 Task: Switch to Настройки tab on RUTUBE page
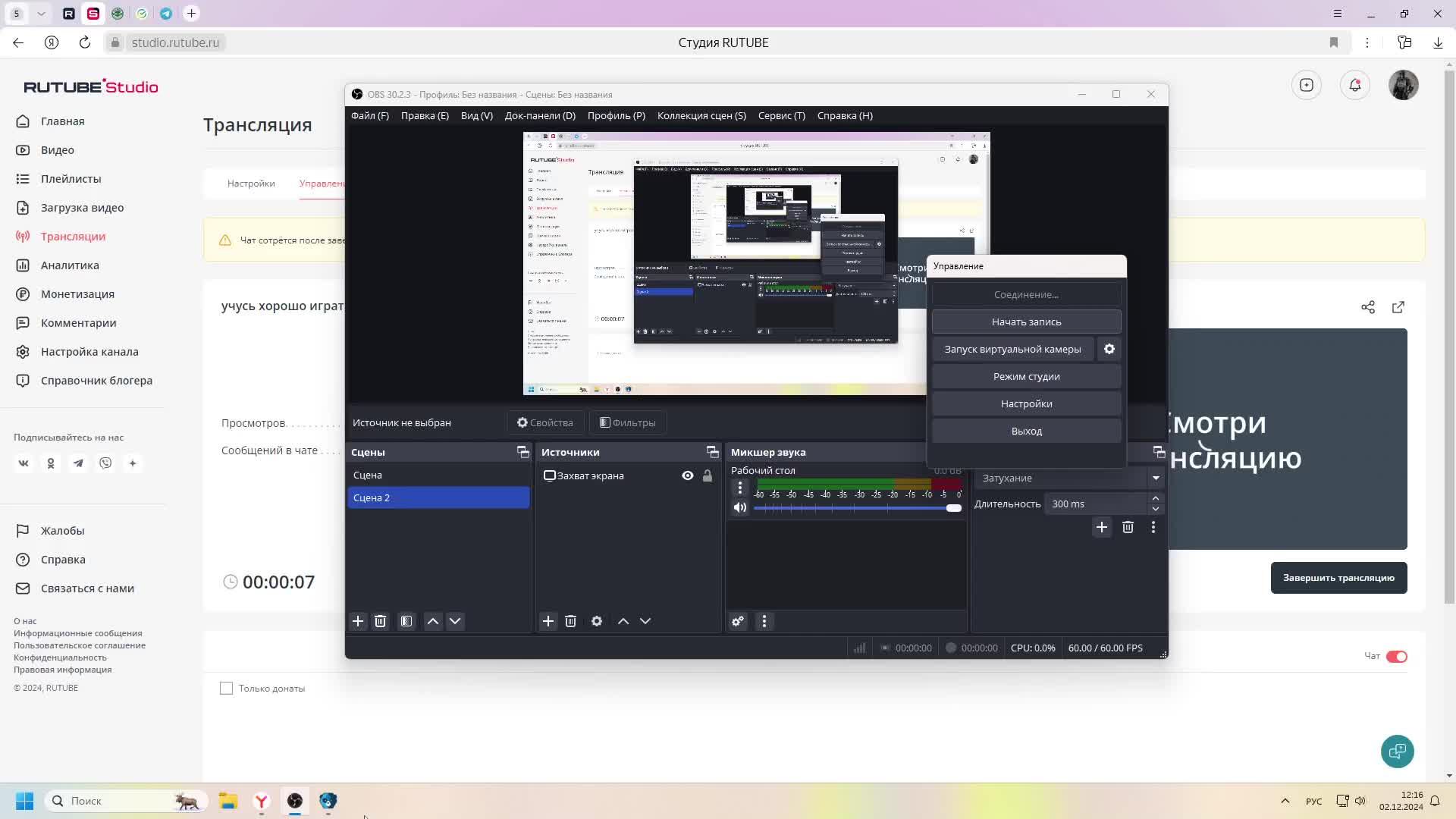251,184
